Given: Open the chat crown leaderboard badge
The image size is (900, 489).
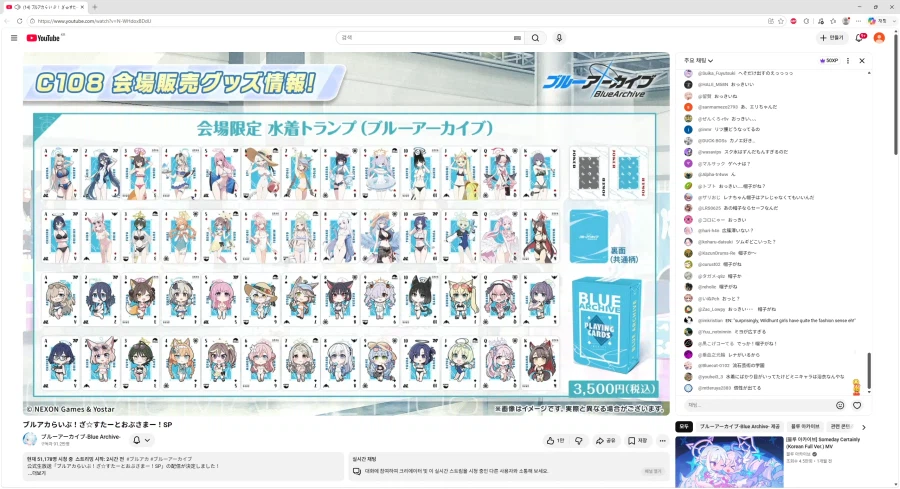Looking at the screenshot, I should (x=829, y=60).
